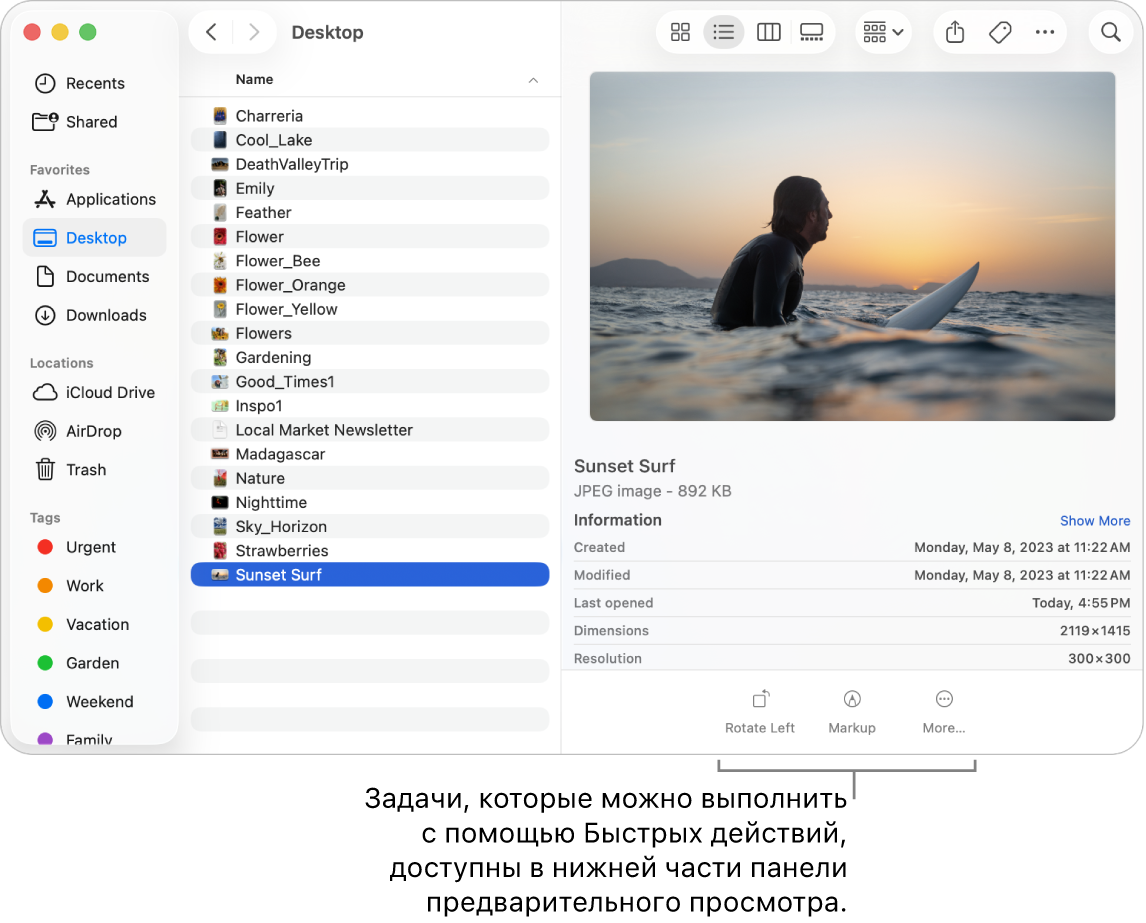1146x923 pixels.
Task: Open the Group By dropdown
Action: tap(883, 32)
